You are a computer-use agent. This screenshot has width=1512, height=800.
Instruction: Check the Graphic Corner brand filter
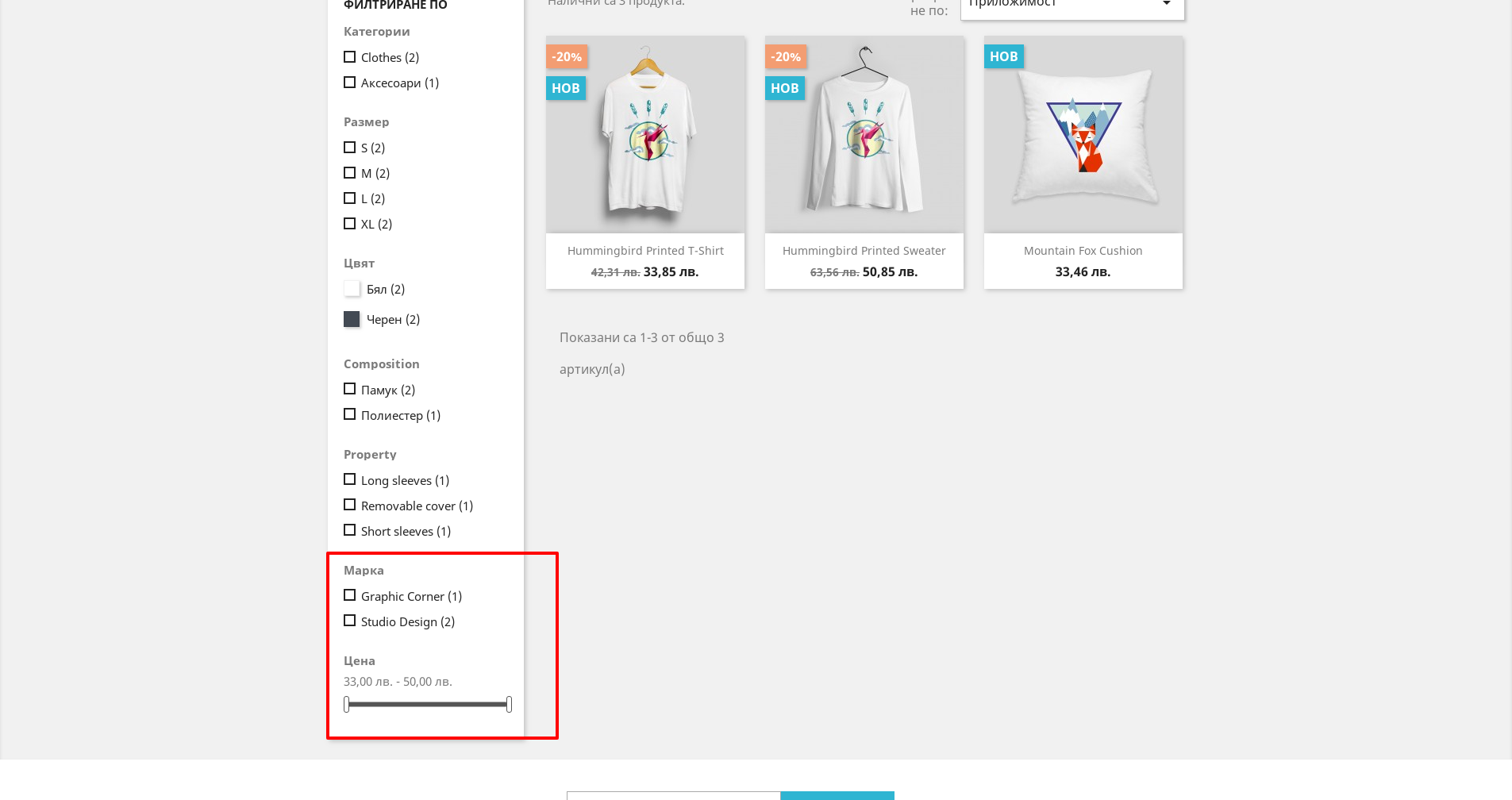(349, 595)
